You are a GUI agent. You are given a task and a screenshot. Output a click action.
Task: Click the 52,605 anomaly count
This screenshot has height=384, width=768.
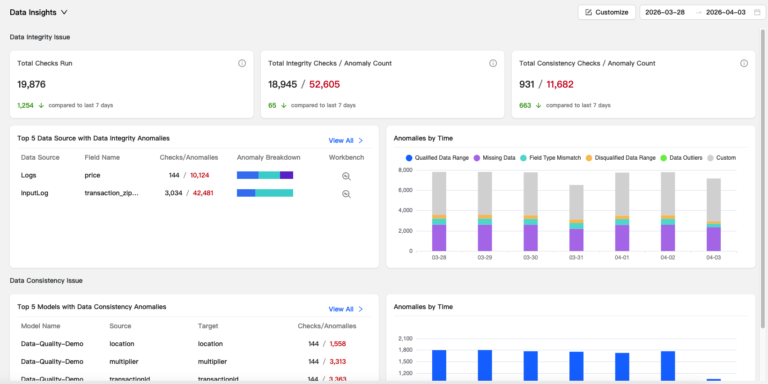click(324, 84)
